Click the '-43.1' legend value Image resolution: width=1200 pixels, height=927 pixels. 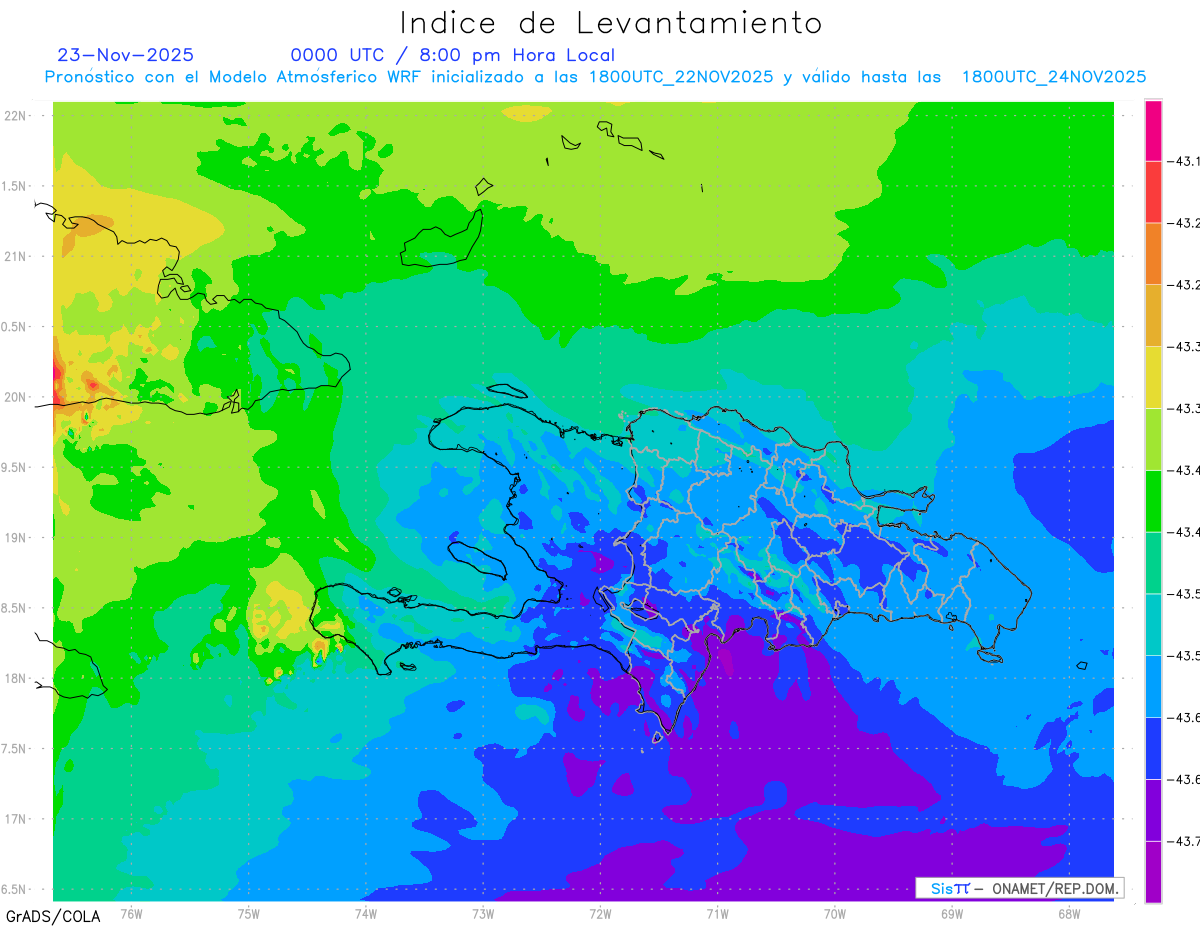click(1184, 161)
